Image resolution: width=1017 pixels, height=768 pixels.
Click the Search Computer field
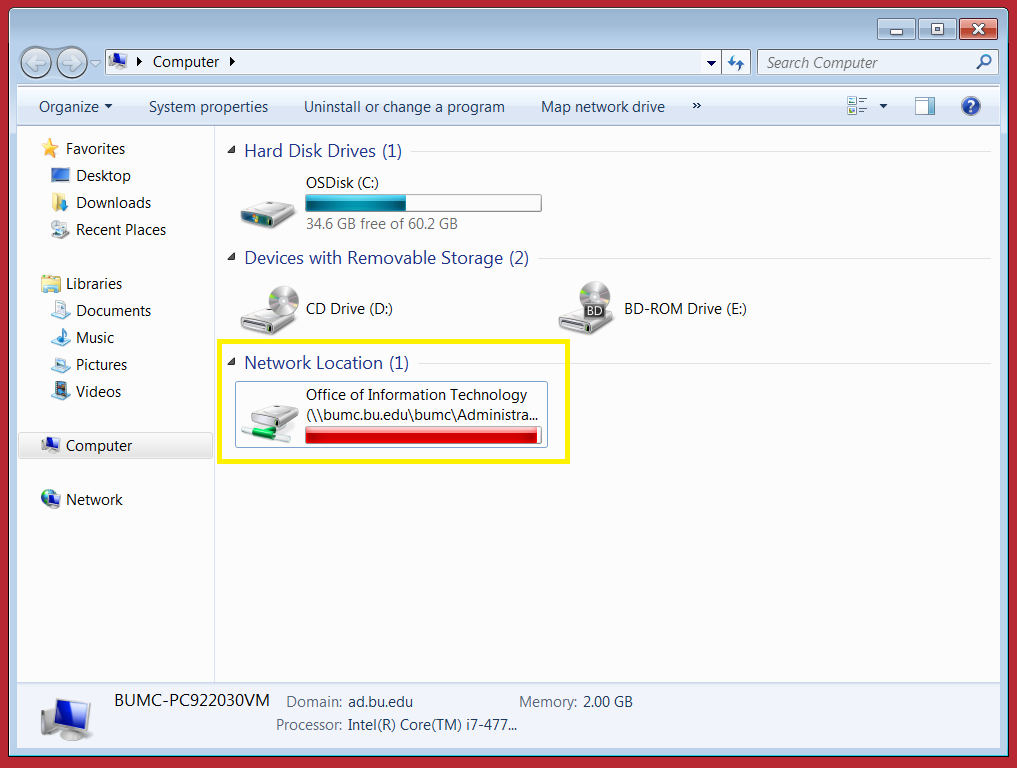pos(877,62)
